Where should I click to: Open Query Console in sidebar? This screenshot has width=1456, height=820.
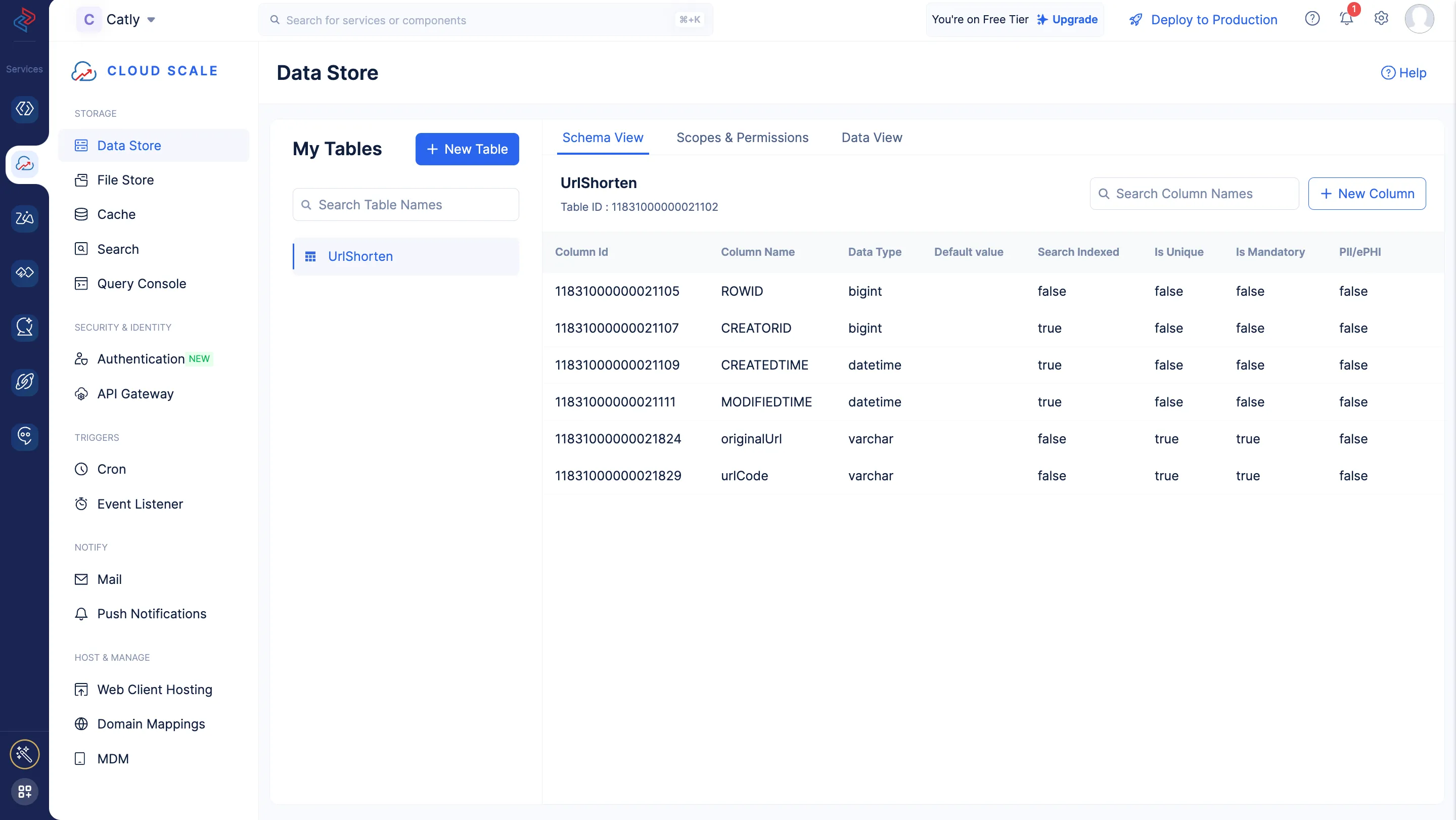click(142, 284)
